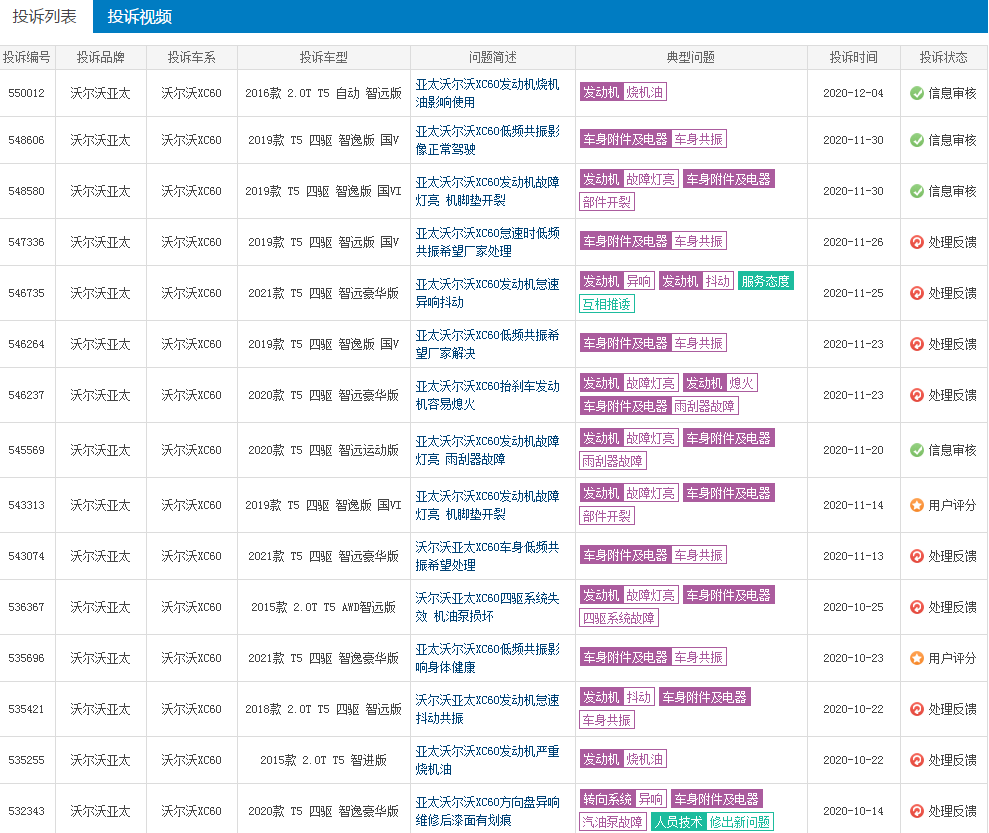The width and height of the screenshot is (989, 833).
Task: Click the red feedback icon for complaint 543074
Action: [917, 556]
